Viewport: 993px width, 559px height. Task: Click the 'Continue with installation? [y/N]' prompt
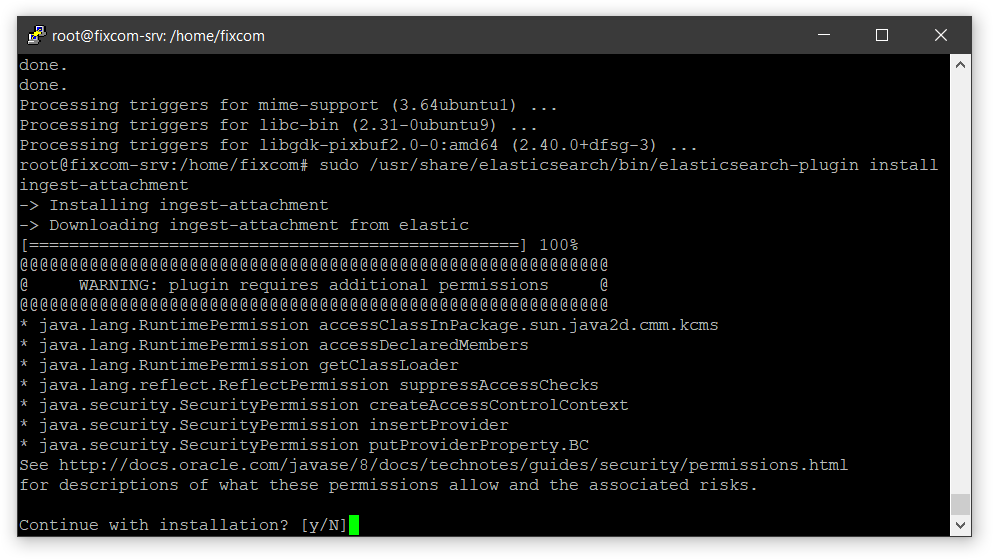pos(183,525)
